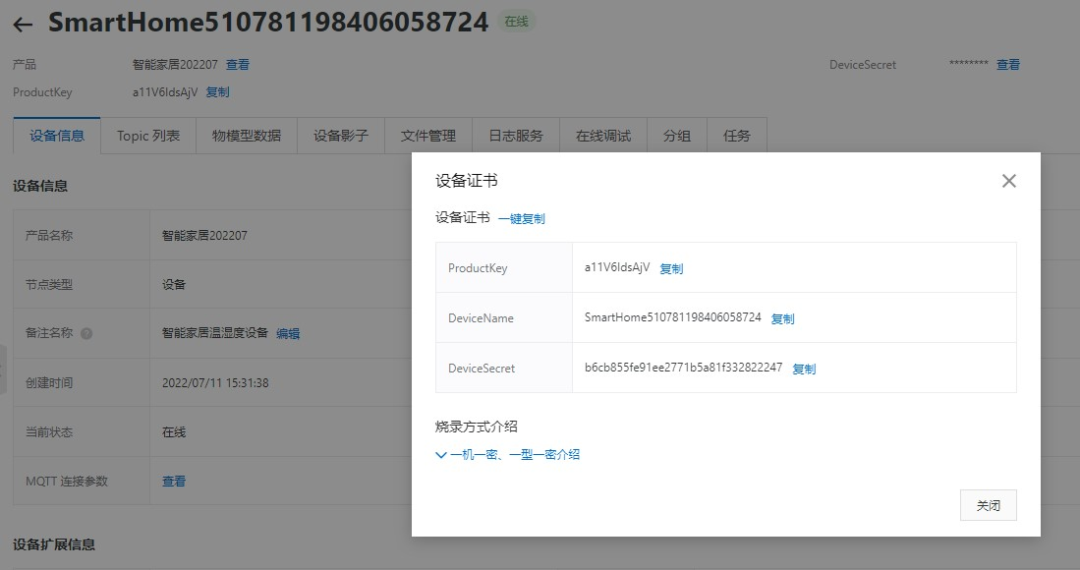The height and width of the screenshot is (570, 1080).
Task: Select the 任务 tab
Action: pos(737,136)
